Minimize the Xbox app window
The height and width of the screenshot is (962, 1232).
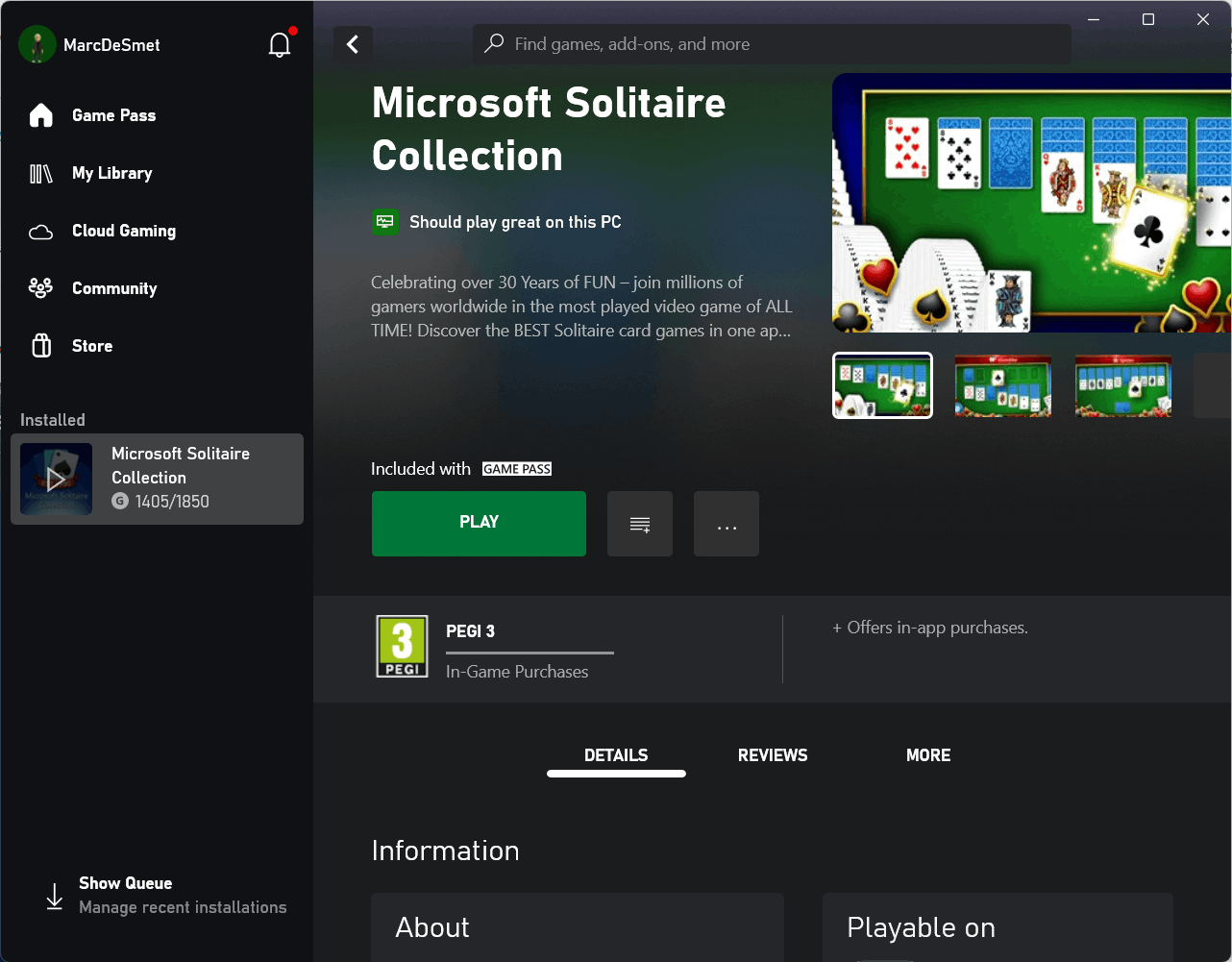pos(1093,19)
